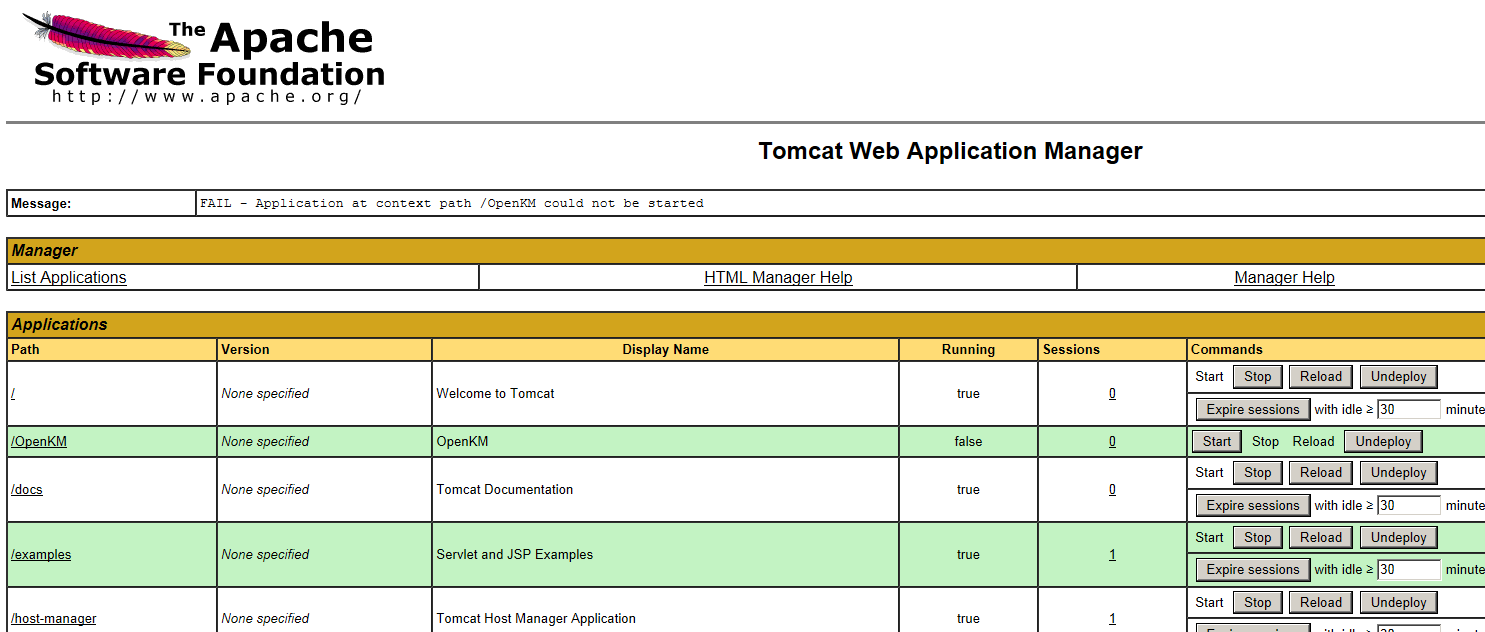Open the List Applications link

(x=68, y=277)
